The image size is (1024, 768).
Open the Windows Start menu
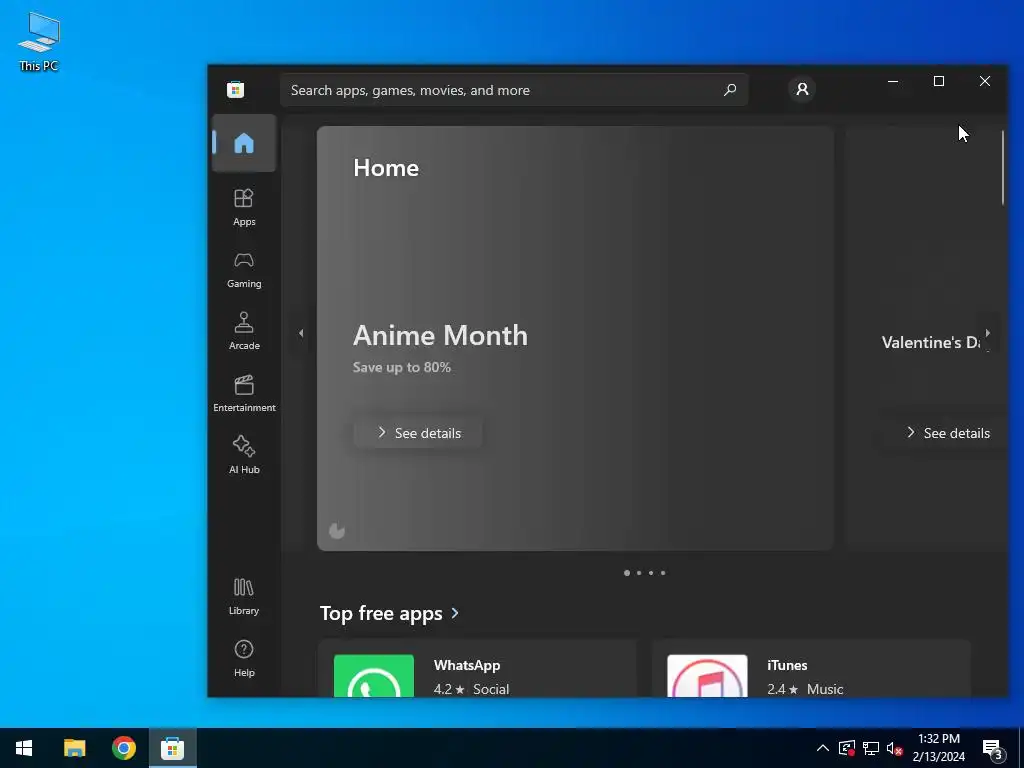click(x=24, y=748)
